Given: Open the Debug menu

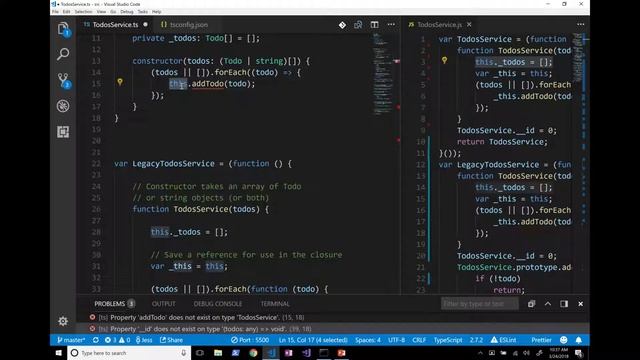Looking at the screenshot, I should pos(127,12).
